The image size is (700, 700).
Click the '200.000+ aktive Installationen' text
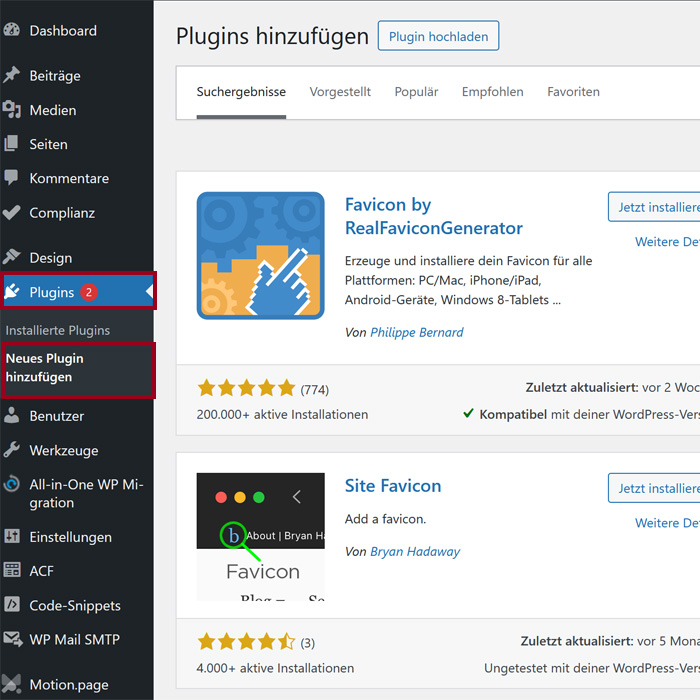(x=282, y=415)
